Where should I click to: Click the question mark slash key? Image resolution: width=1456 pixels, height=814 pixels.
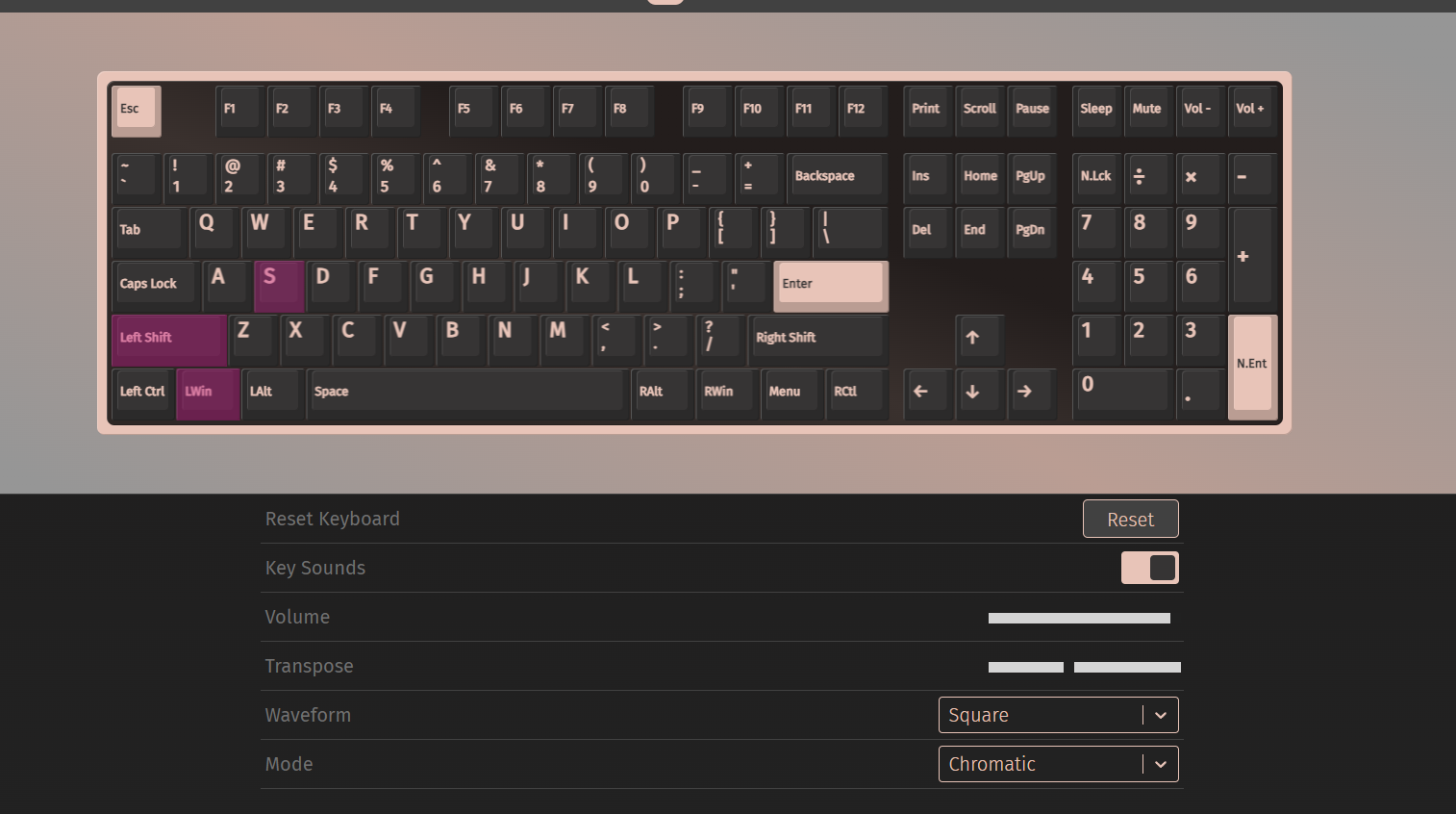(720, 340)
